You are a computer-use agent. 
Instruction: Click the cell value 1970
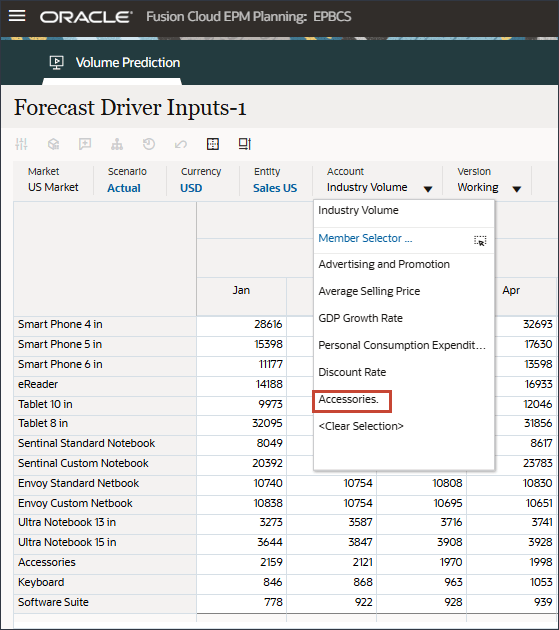(x=422, y=565)
